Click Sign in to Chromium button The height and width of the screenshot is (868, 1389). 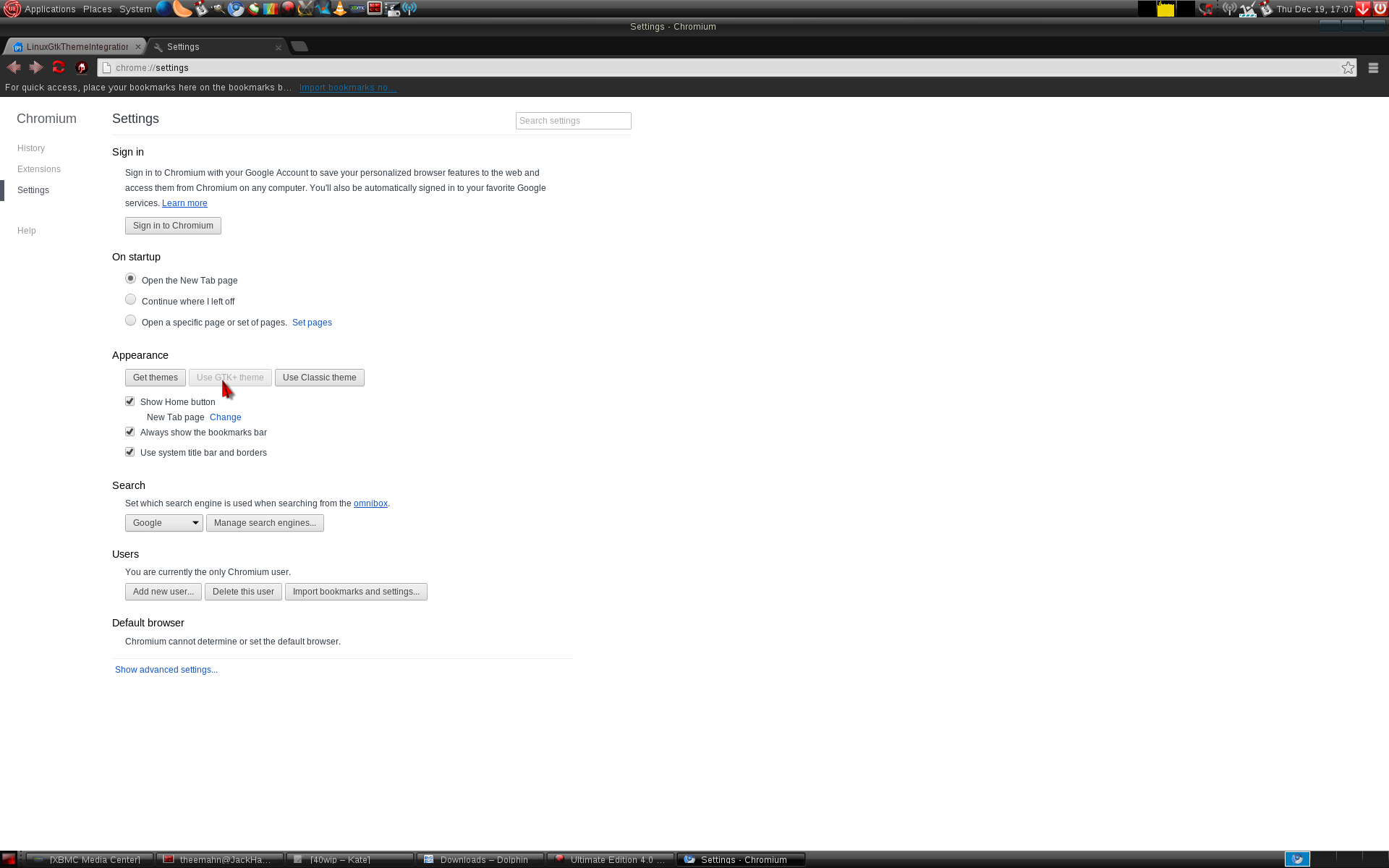[173, 226]
